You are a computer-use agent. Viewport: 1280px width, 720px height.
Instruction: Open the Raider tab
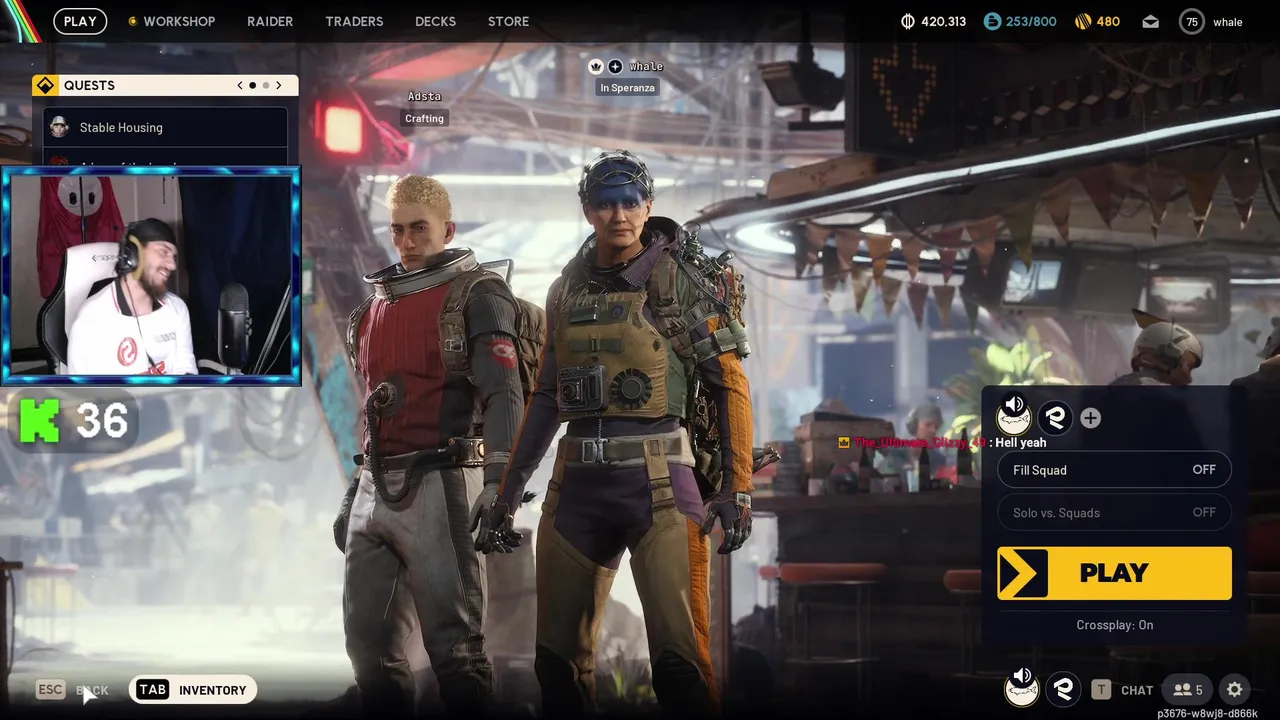click(x=270, y=21)
